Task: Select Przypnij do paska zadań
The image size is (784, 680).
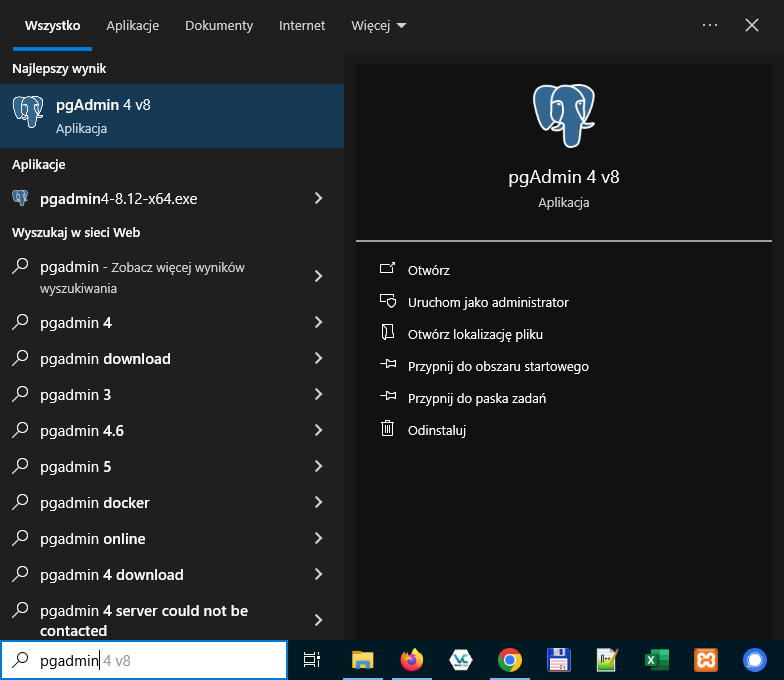Action: coord(476,398)
